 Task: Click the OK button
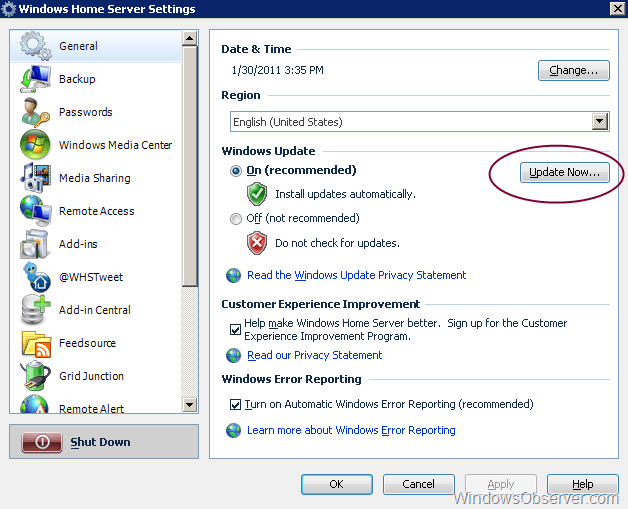336,484
